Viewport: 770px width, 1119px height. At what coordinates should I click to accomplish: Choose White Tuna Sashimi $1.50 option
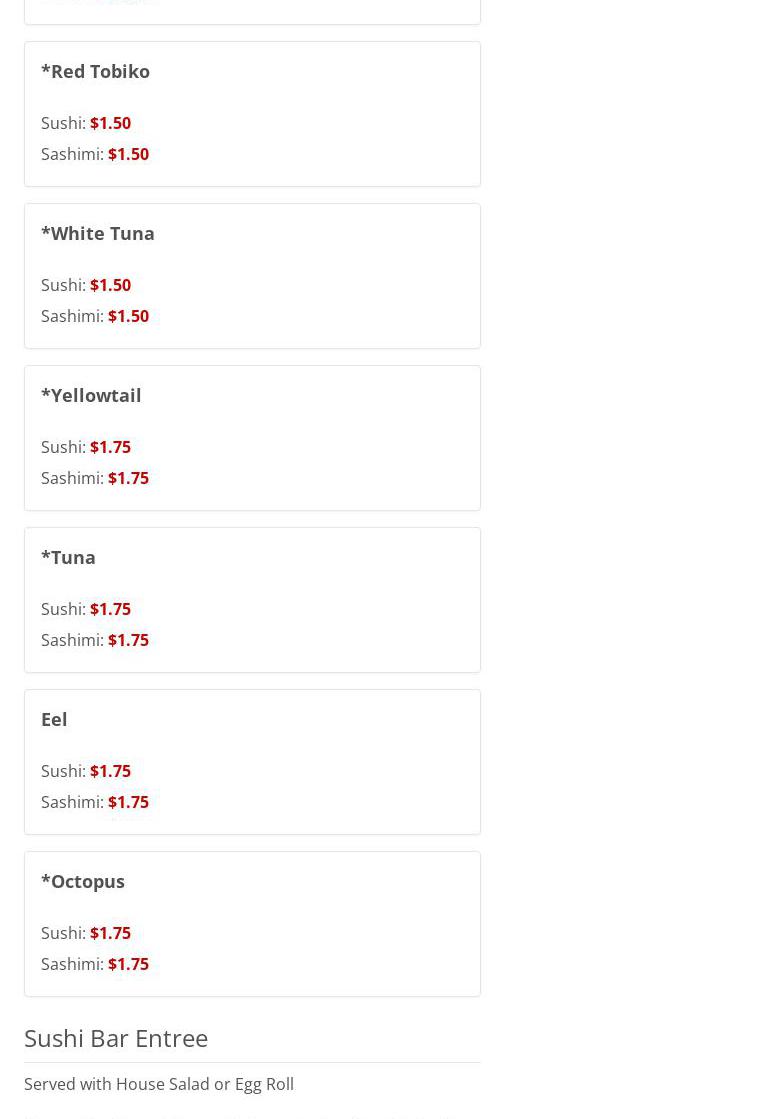(128, 316)
